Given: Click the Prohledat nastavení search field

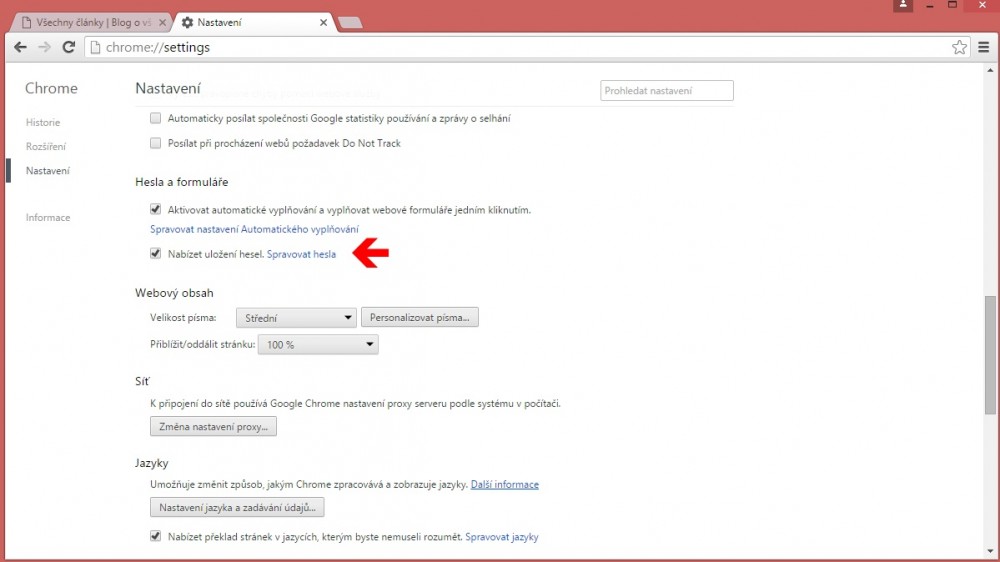Looking at the screenshot, I should point(666,91).
